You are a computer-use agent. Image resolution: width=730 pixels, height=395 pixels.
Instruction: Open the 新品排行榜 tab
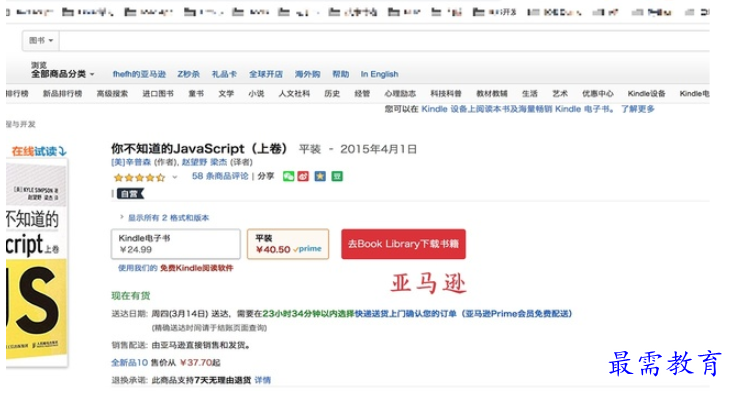coord(62,94)
